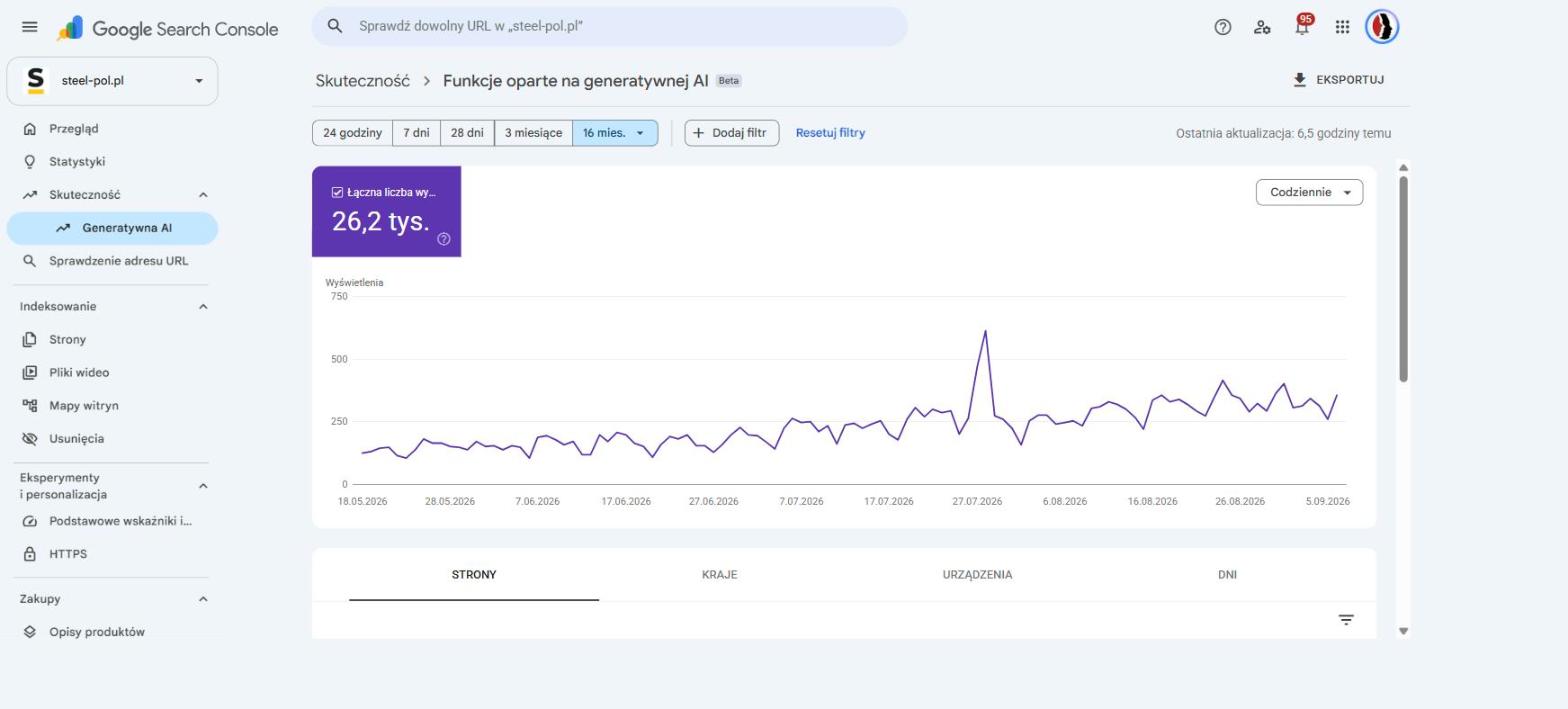Click the steel-pol.pl property logo
Image resolution: width=1568 pixels, height=709 pixels.
tap(35, 81)
